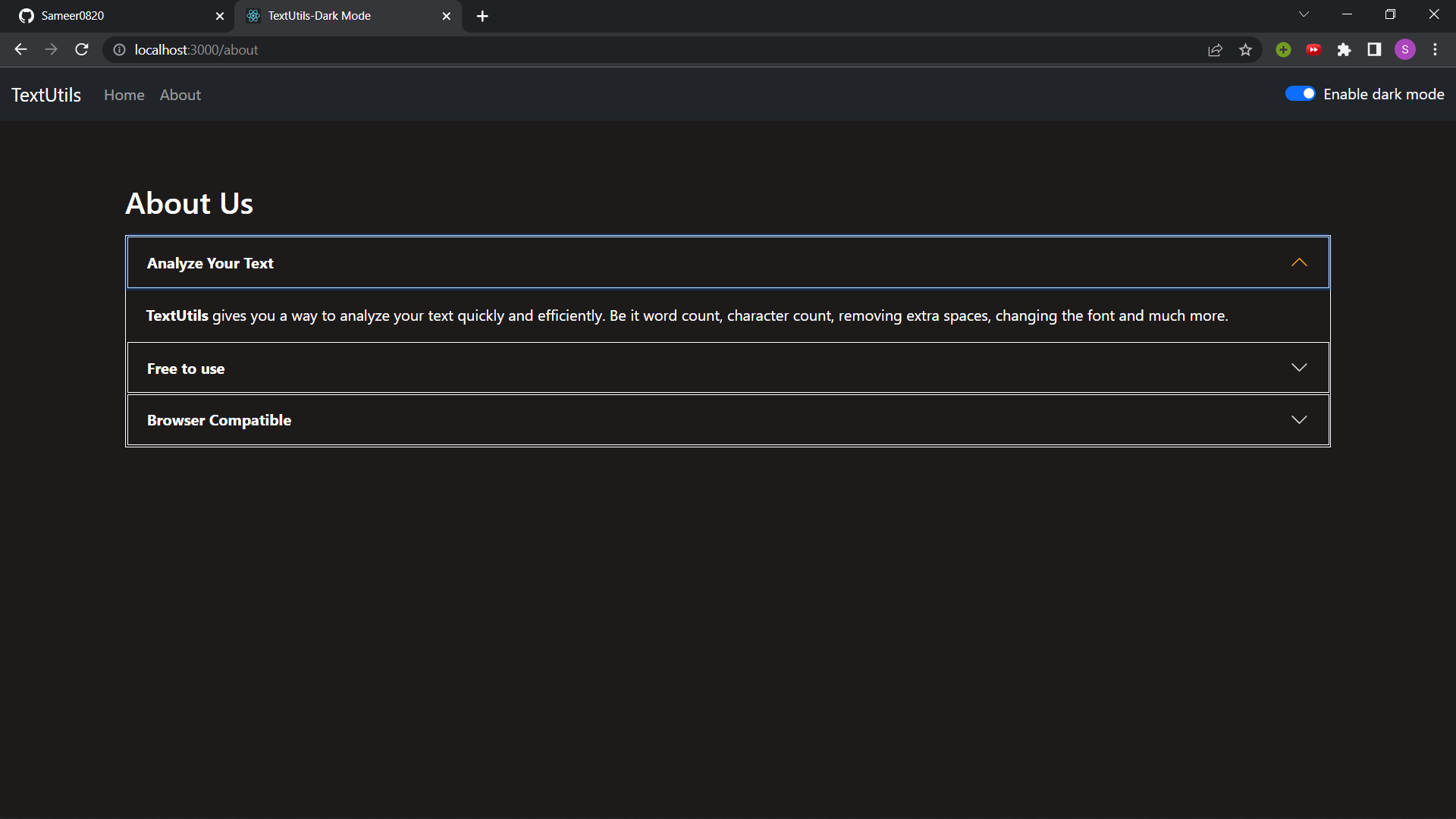
Task: Click the green plus extension icon
Action: tap(1283, 50)
